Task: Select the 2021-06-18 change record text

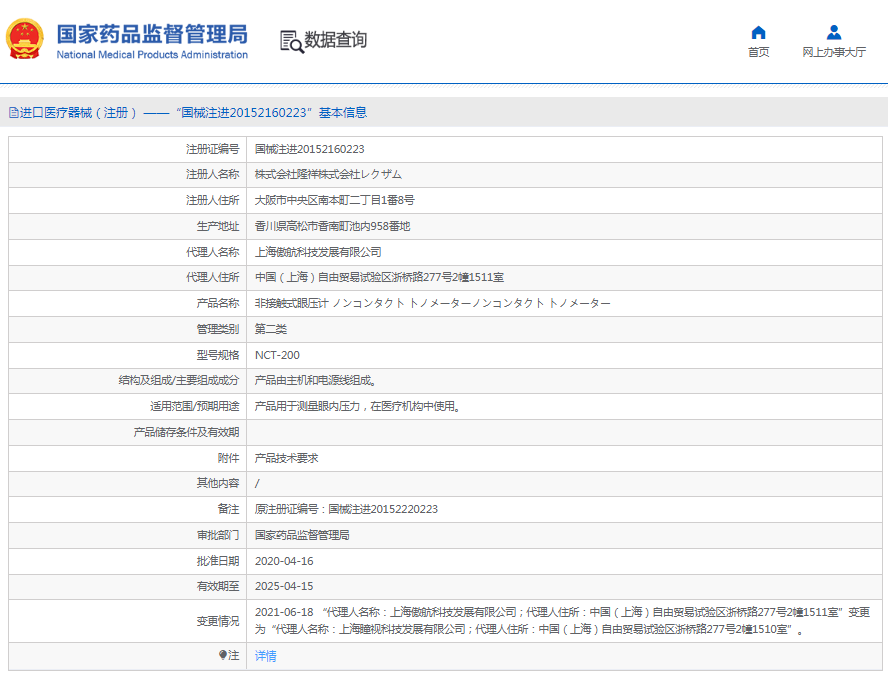Action: [562, 621]
